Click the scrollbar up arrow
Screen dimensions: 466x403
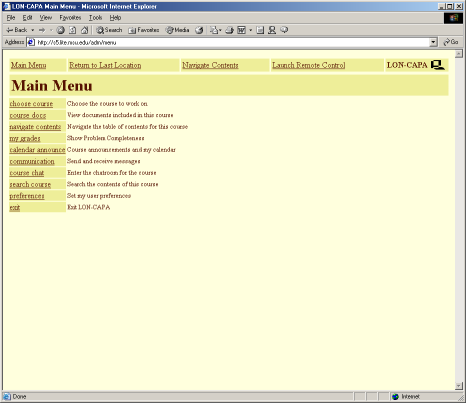point(459,54)
